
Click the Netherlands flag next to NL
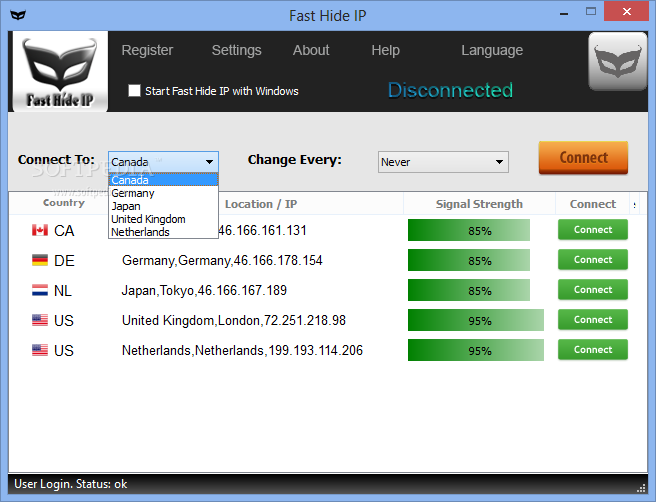coord(40,290)
